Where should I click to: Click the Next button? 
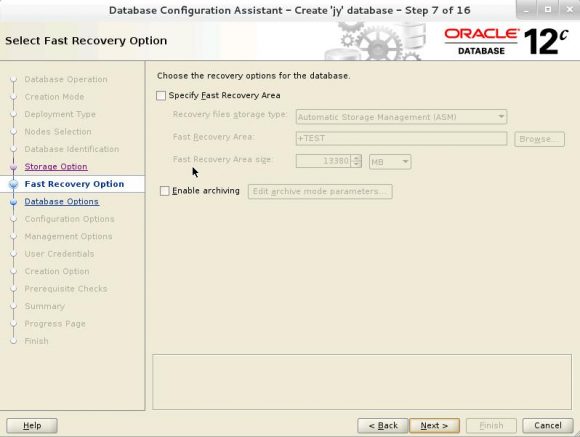(x=434, y=426)
